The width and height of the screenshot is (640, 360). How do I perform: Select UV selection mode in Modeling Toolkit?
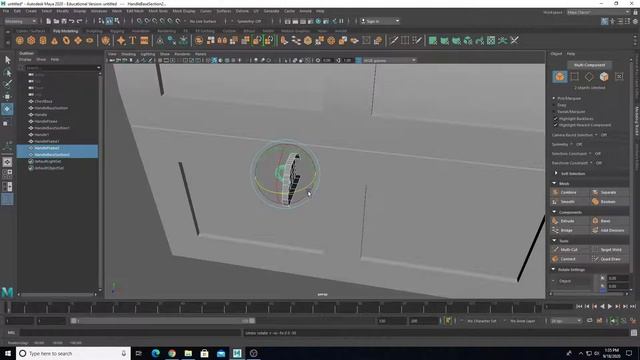[619, 76]
